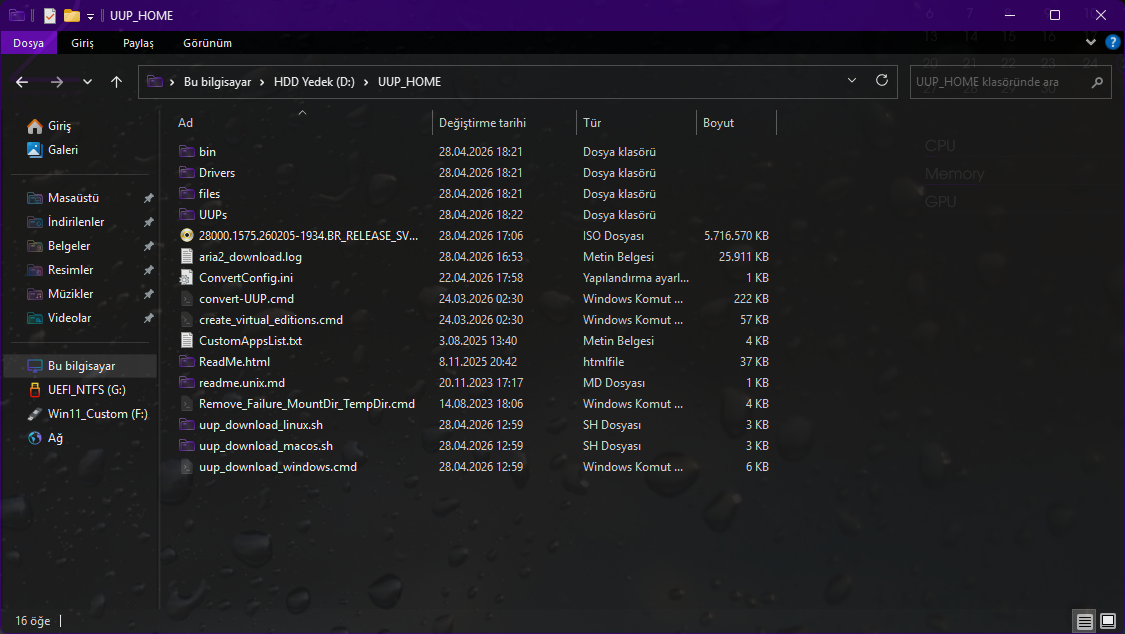1125x634 pixels.
Task: Open the quick access toolbar customize dropdown
Action: coord(90,16)
